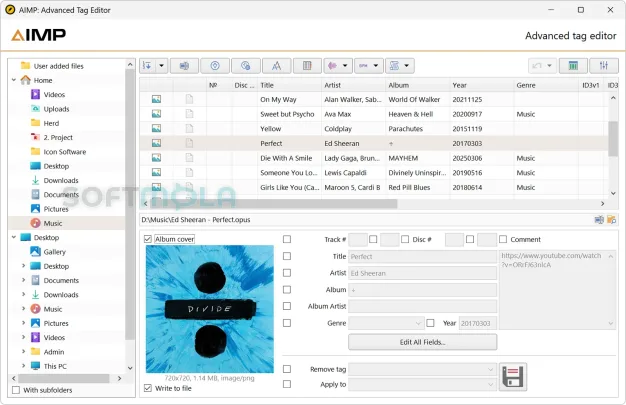Open the dropdown arrow beside the lyrics icon
The height and width of the screenshot is (405, 626).
(407, 66)
